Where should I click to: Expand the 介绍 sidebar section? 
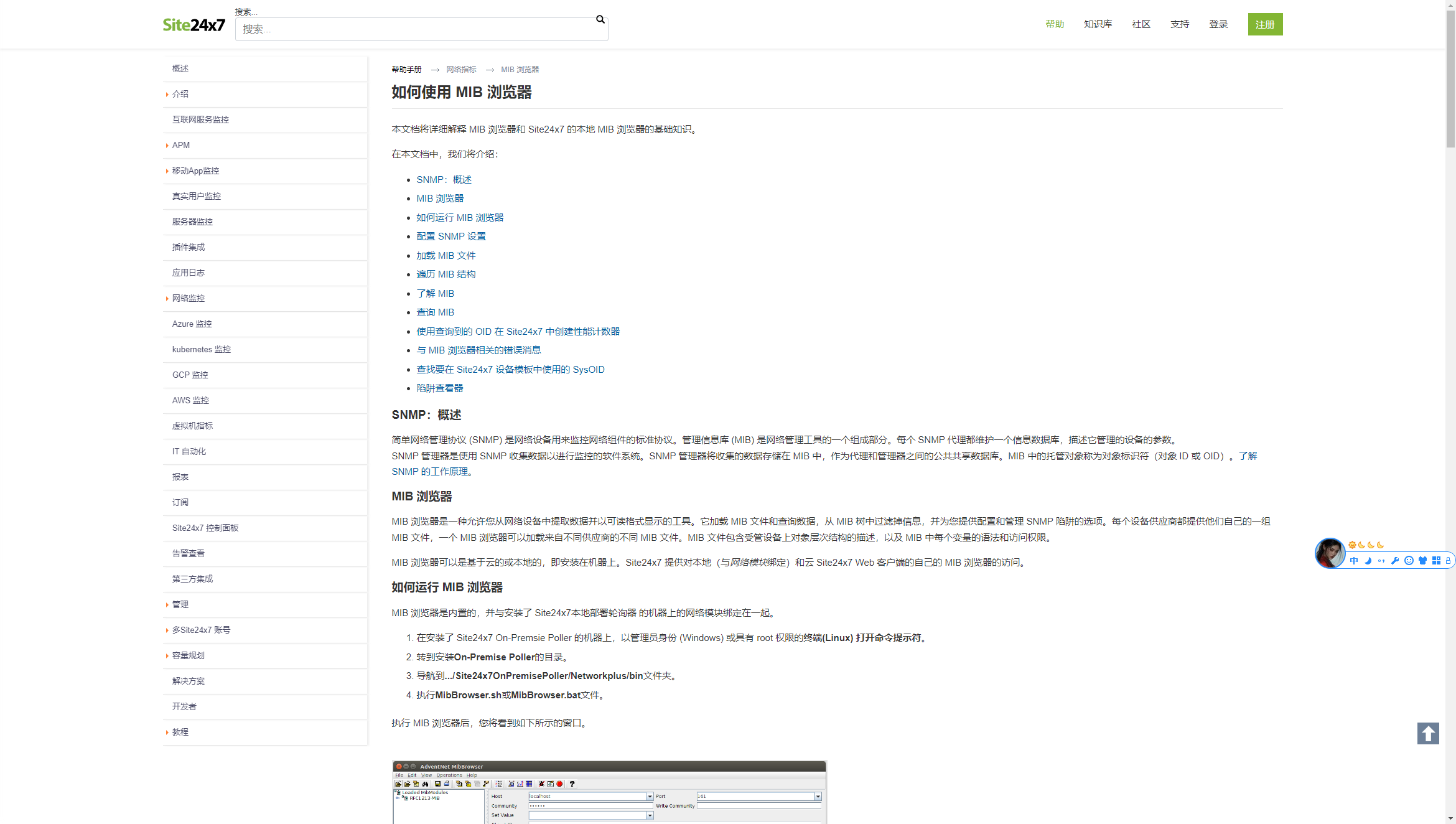click(180, 94)
